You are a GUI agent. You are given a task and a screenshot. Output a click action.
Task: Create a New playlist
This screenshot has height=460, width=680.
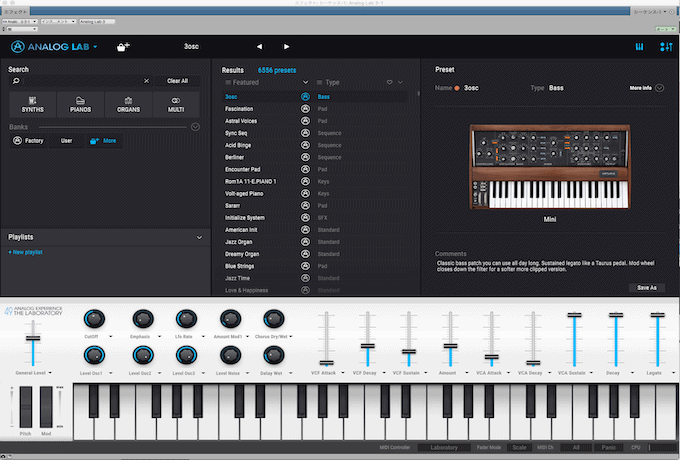(x=26, y=252)
